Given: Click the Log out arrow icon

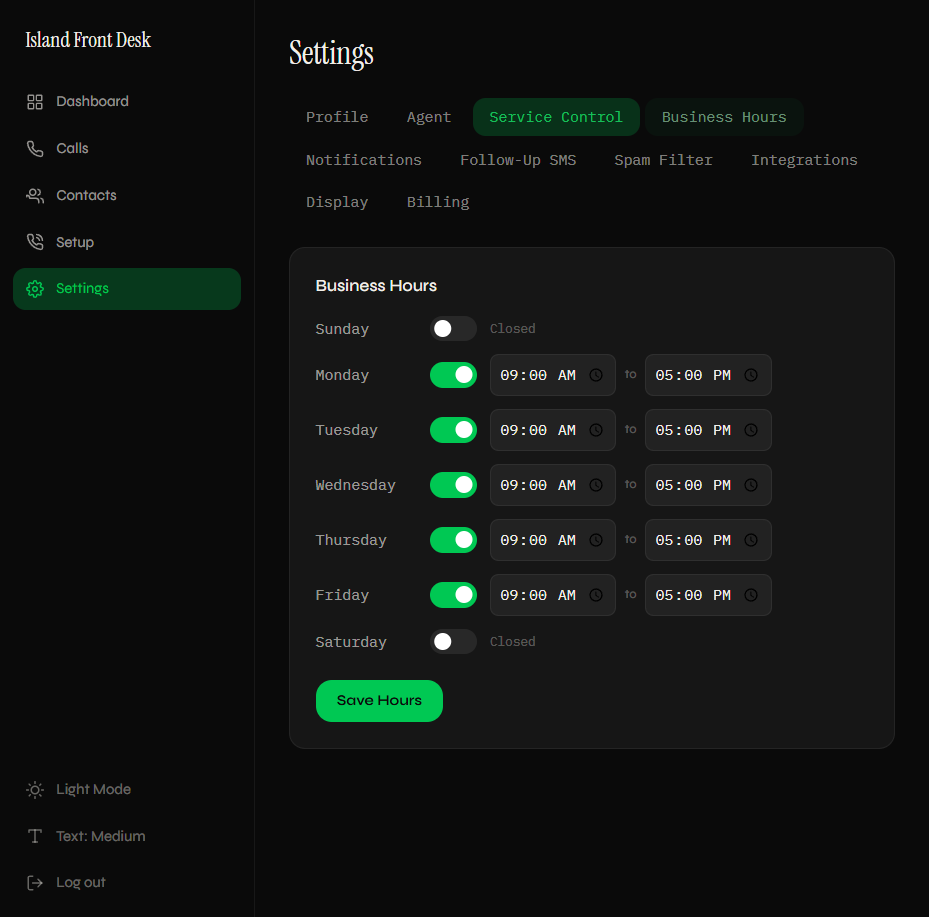Looking at the screenshot, I should (x=35, y=882).
